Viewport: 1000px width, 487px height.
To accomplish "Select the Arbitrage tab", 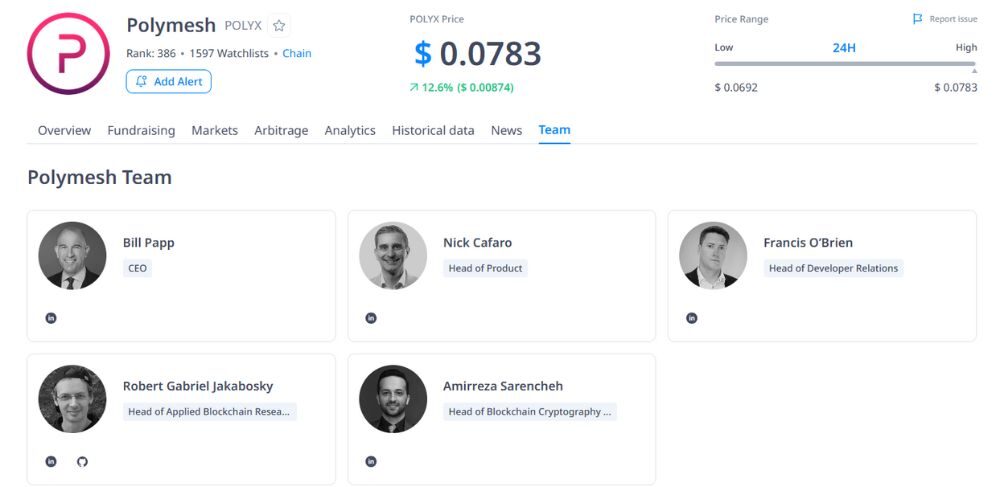I will coord(281,130).
